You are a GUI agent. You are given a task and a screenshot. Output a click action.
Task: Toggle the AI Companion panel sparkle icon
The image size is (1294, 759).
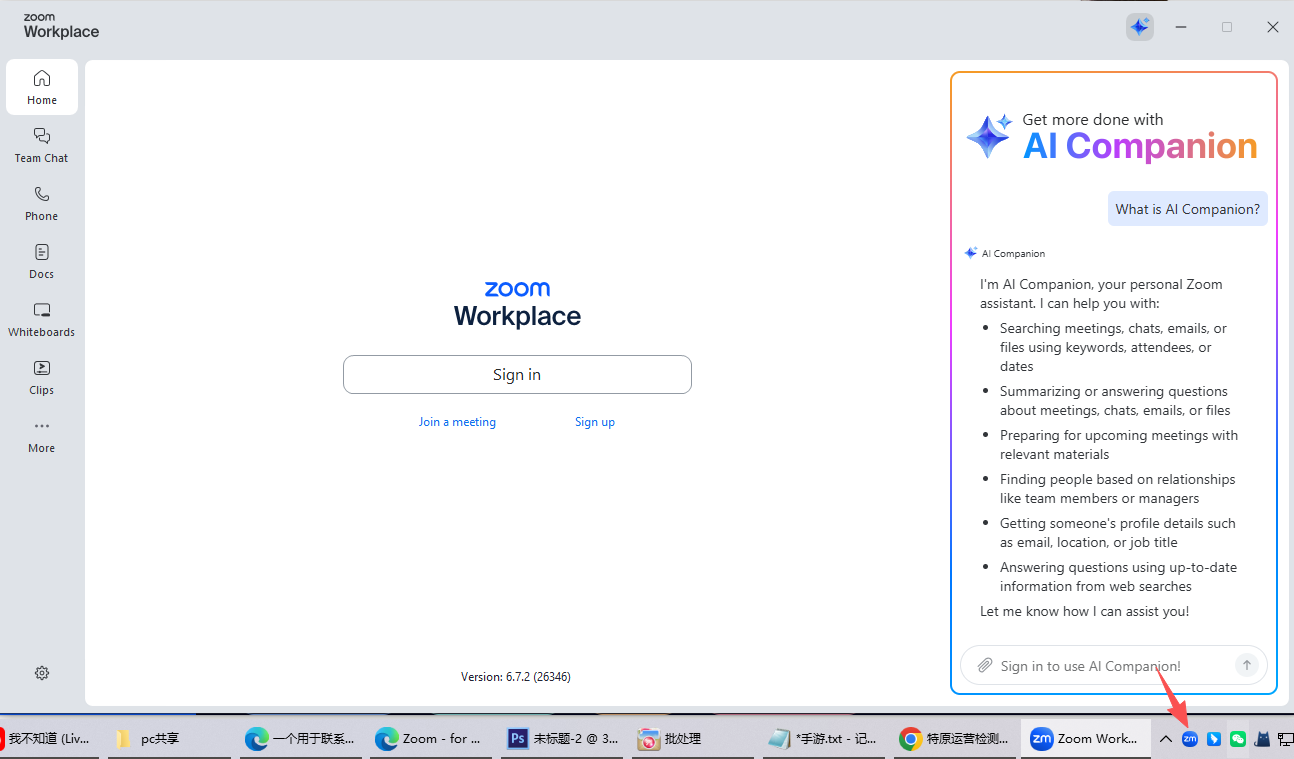1140,27
